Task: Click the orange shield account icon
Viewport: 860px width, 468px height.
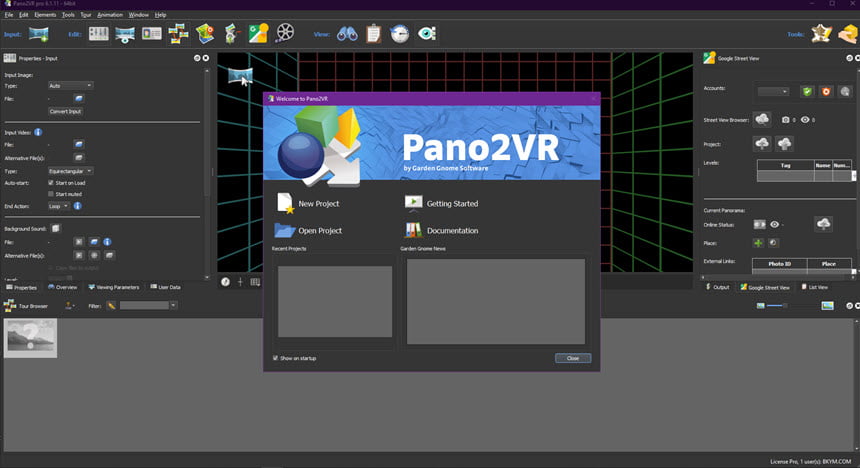Action: pyautogui.click(x=826, y=92)
